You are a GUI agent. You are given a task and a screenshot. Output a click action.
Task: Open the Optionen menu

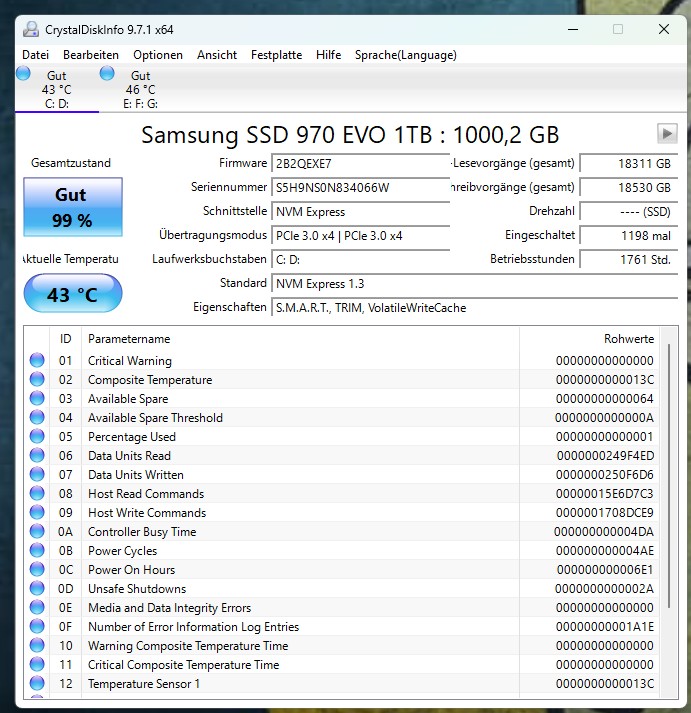click(158, 55)
